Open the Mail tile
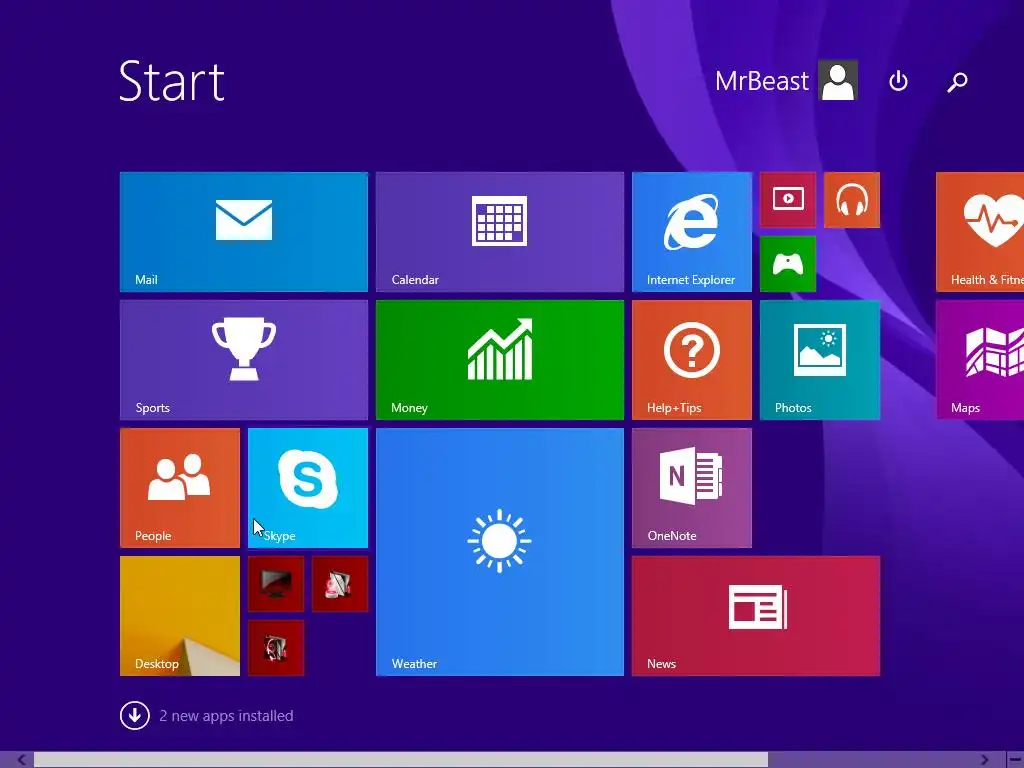 pos(244,232)
